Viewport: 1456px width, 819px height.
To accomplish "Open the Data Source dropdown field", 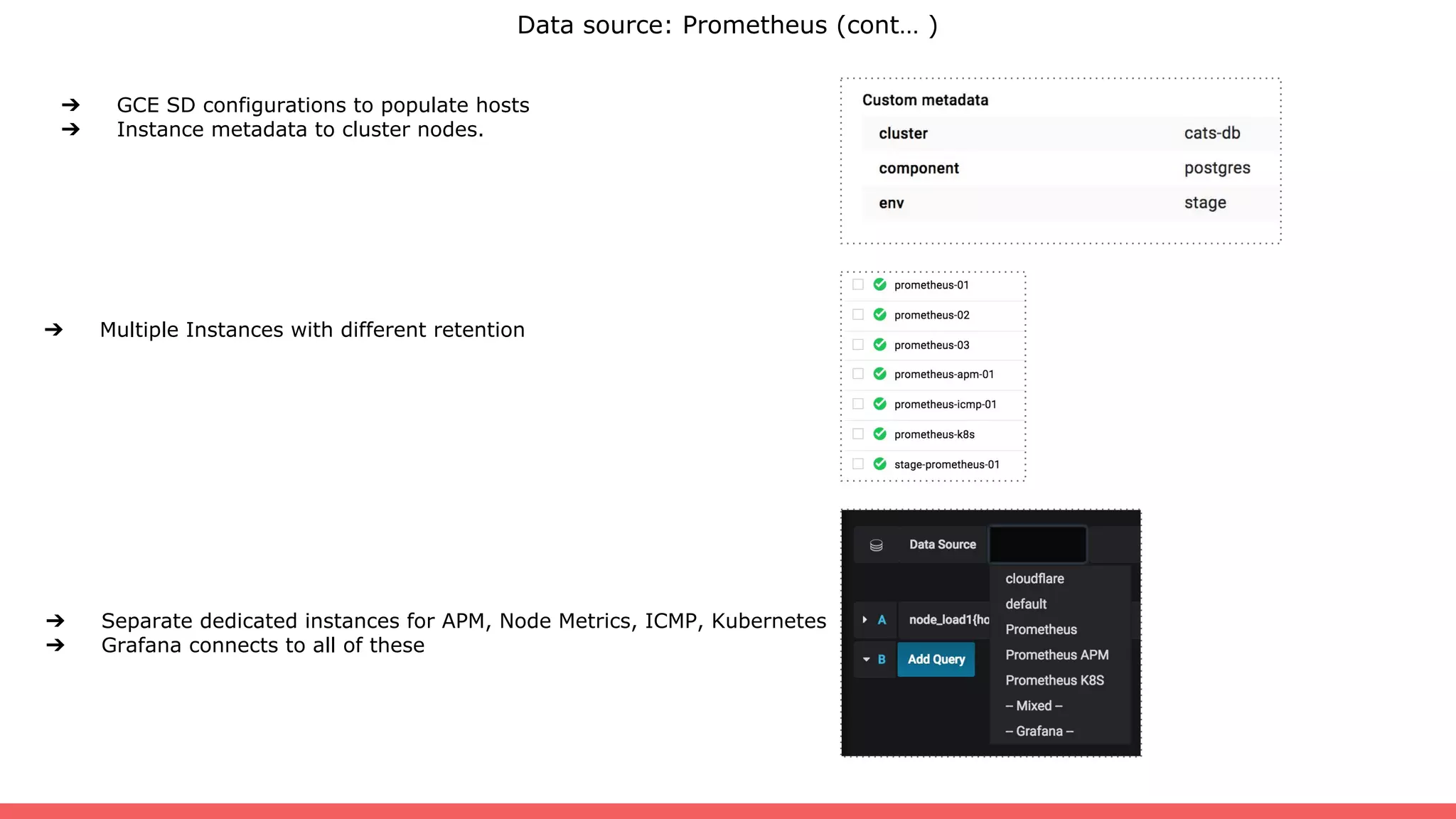I will pyautogui.click(x=1037, y=545).
